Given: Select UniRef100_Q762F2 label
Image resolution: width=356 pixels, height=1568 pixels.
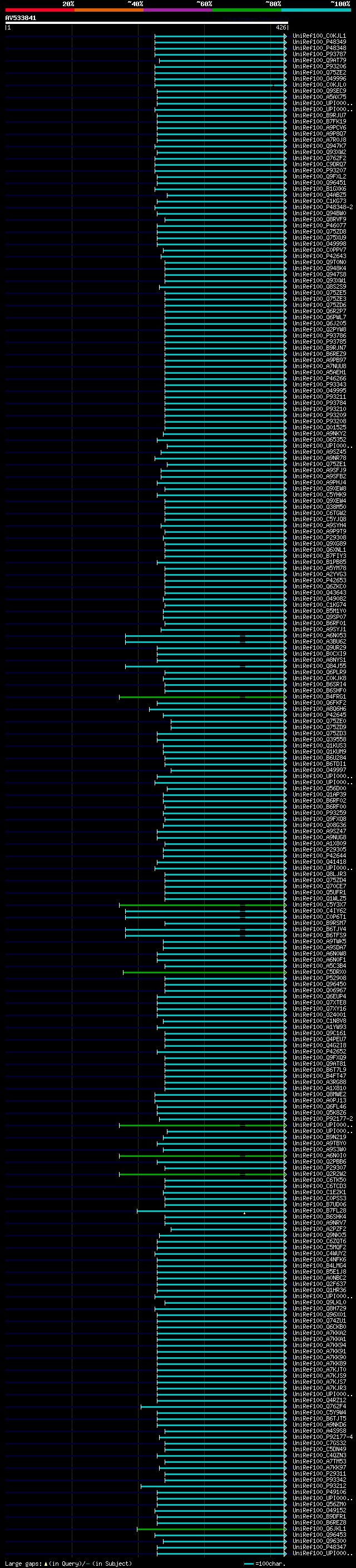Looking at the screenshot, I should coord(319,159).
